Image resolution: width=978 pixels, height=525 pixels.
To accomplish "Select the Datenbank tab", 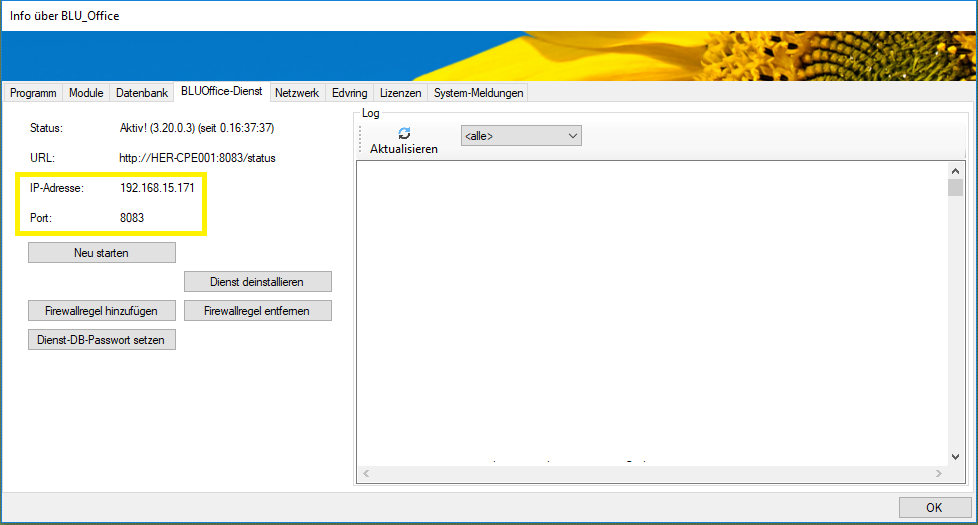I will [x=141, y=93].
